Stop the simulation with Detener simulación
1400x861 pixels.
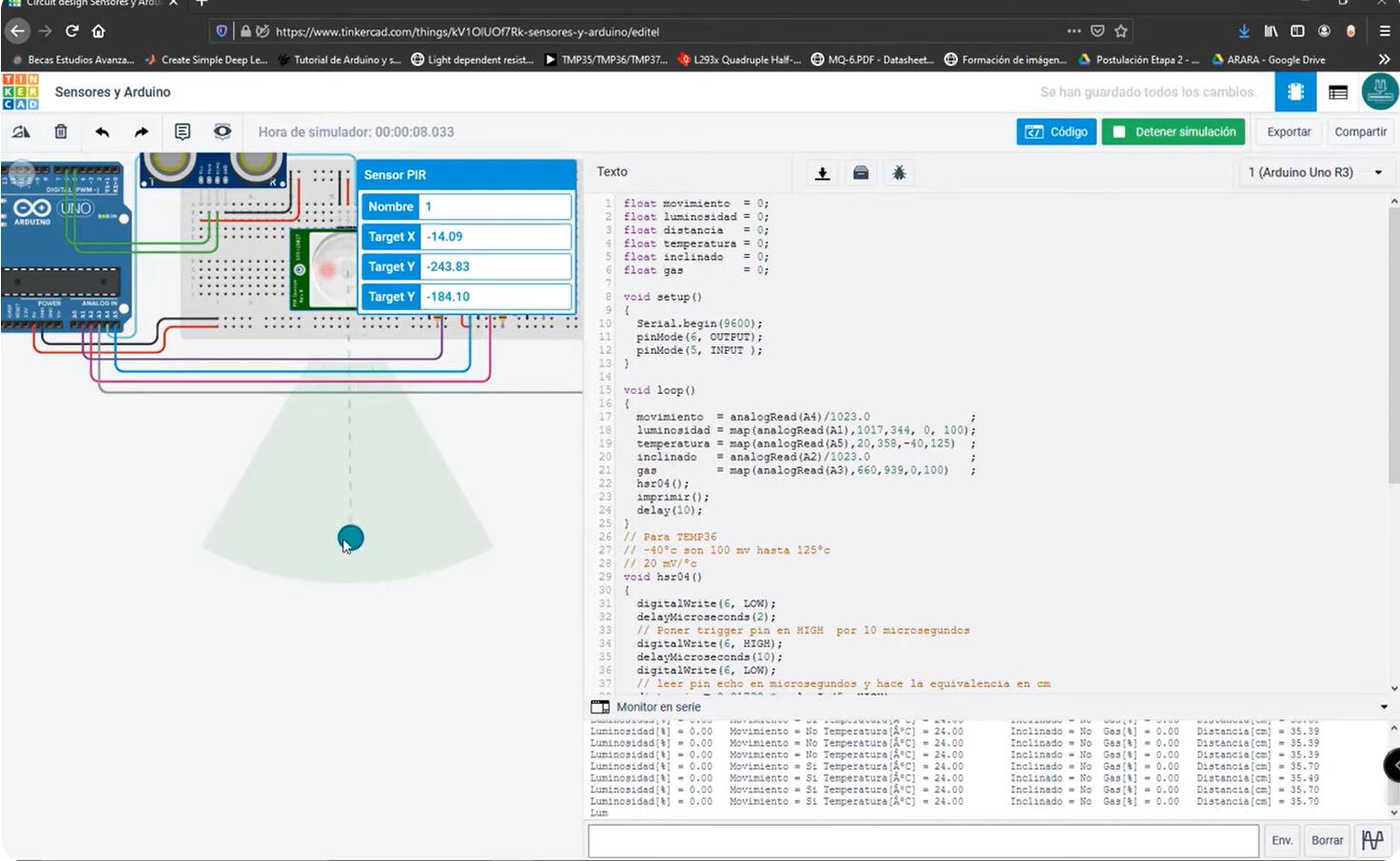coord(1173,132)
